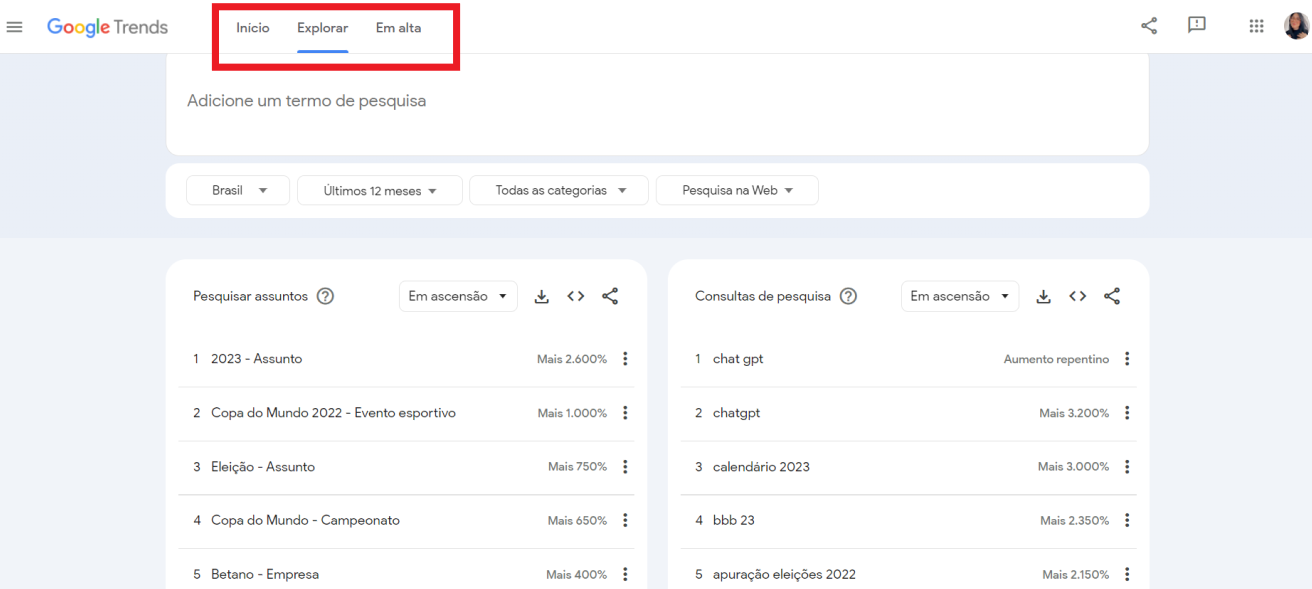
Task: Share the Consultas de pesquisa card
Action: [1112, 296]
